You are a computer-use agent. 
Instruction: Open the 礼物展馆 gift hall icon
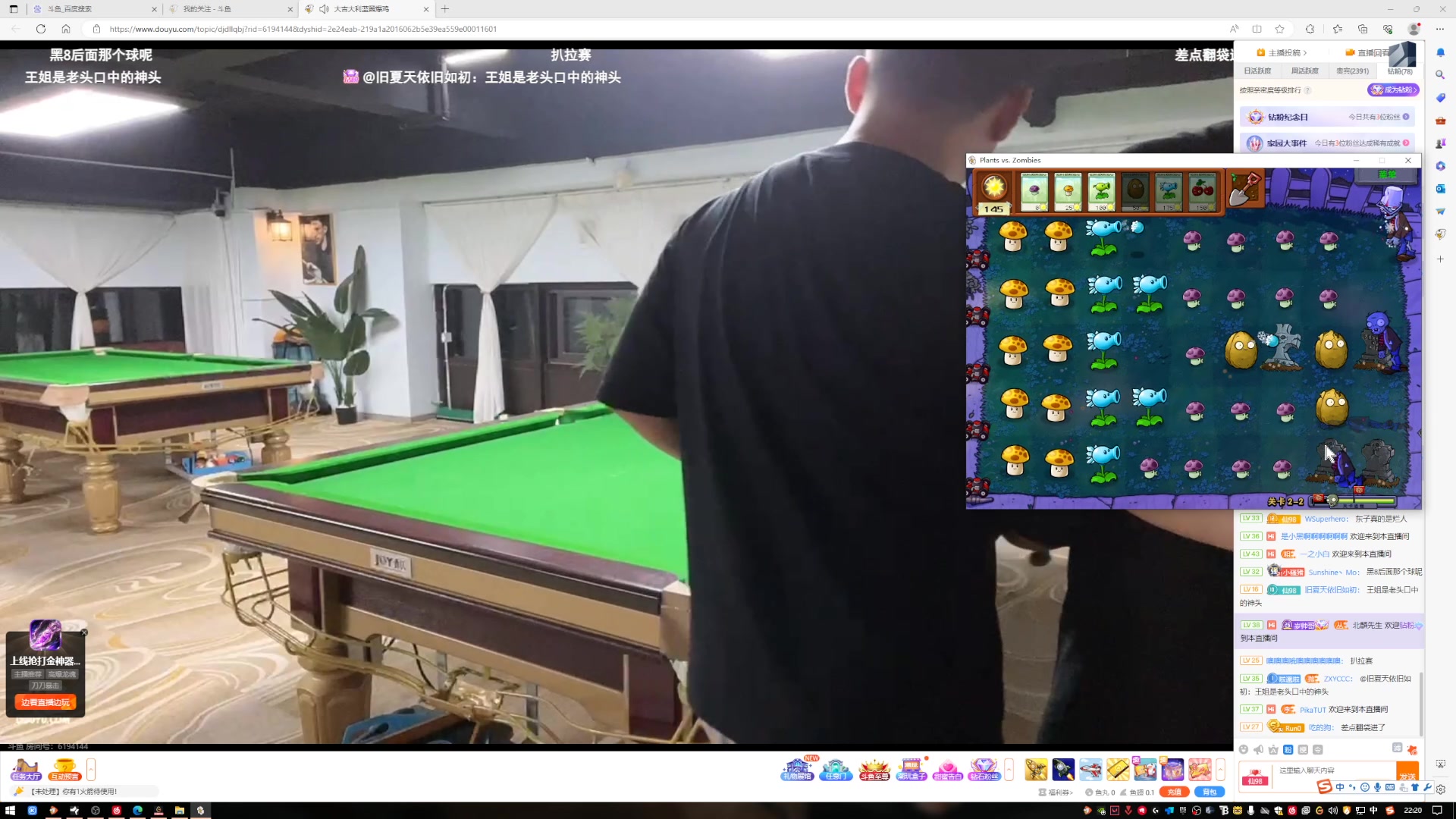797,769
